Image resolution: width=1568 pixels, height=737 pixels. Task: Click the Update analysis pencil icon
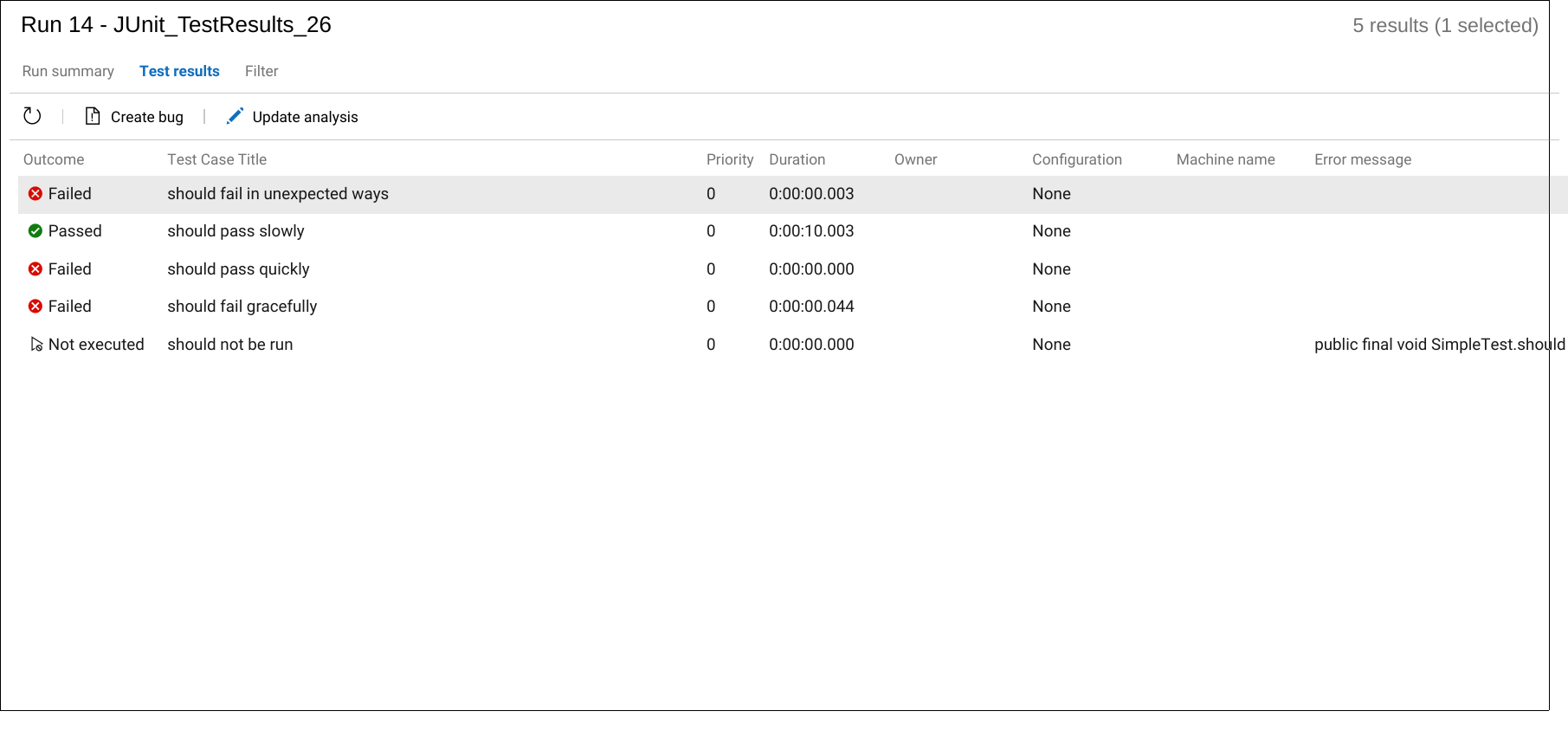pos(235,116)
